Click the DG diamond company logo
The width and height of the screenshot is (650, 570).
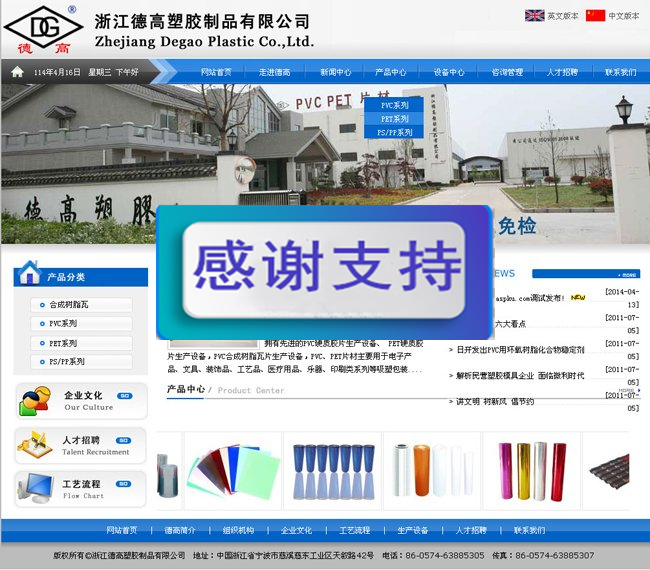(x=43, y=27)
